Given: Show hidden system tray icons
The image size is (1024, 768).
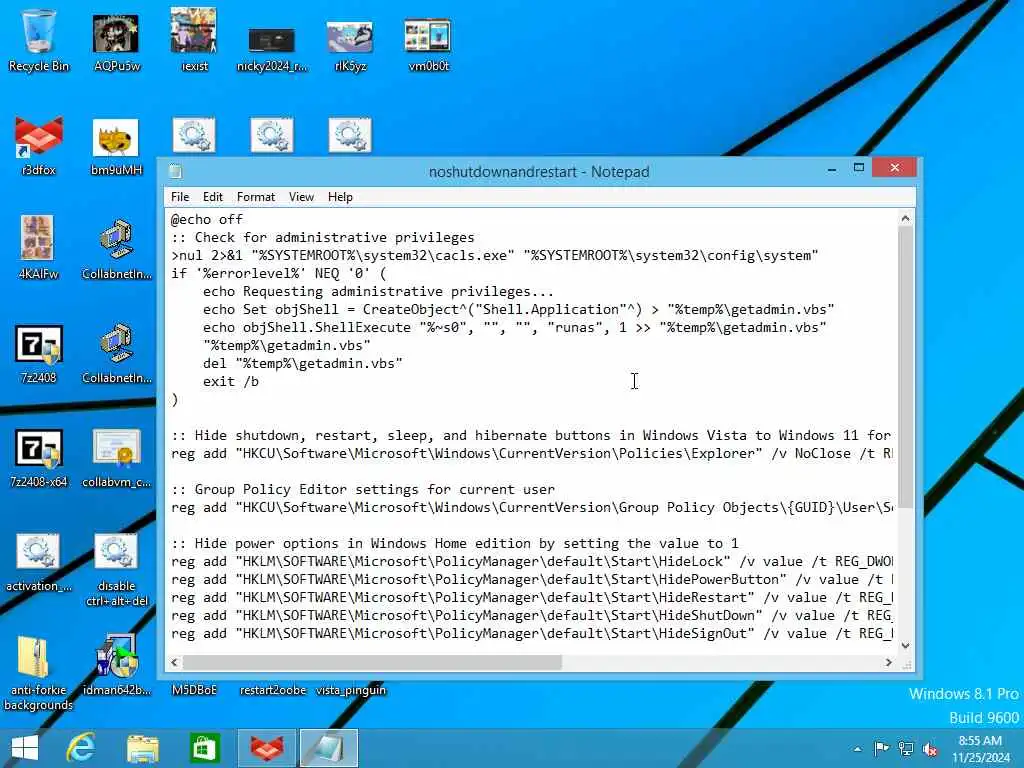Looking at the screenshot, I should point(857,749).
